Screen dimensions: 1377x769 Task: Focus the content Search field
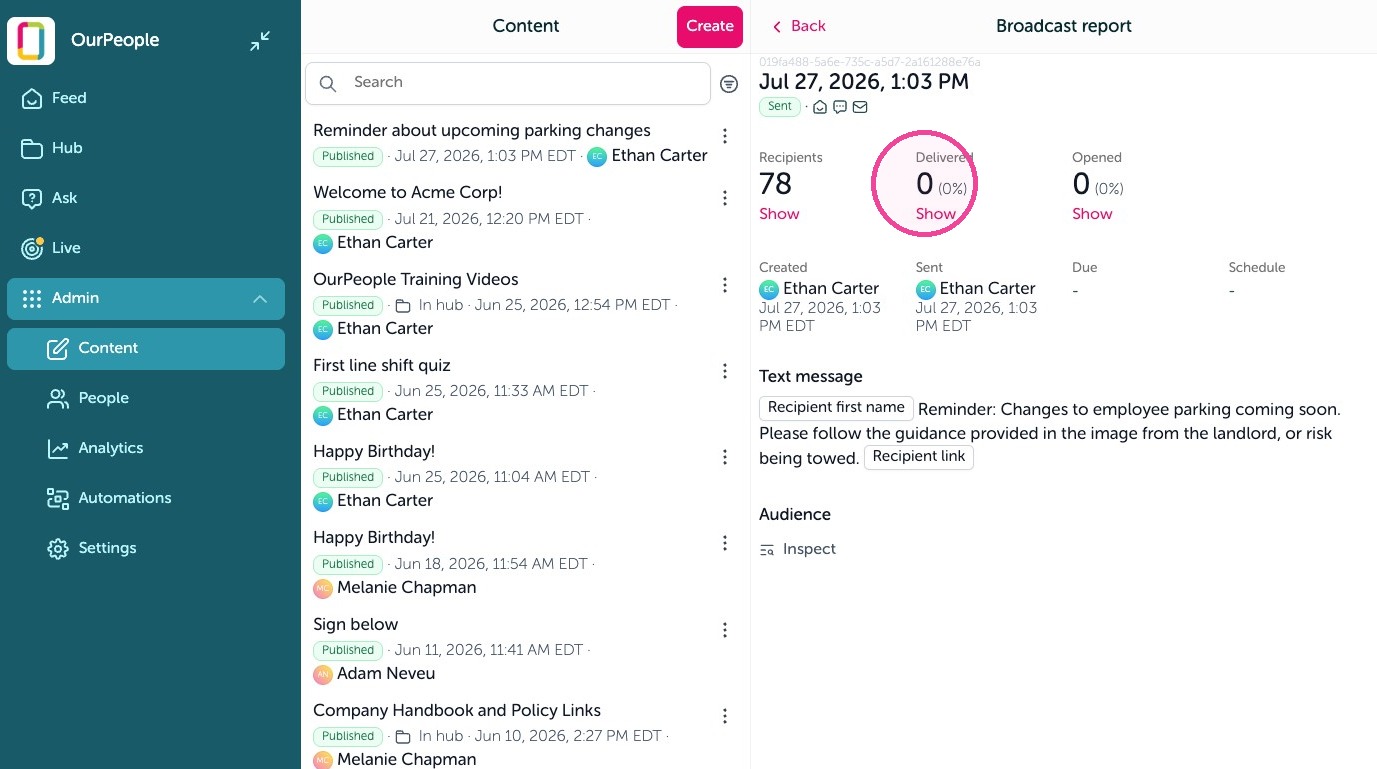click(x=508, y=83)
